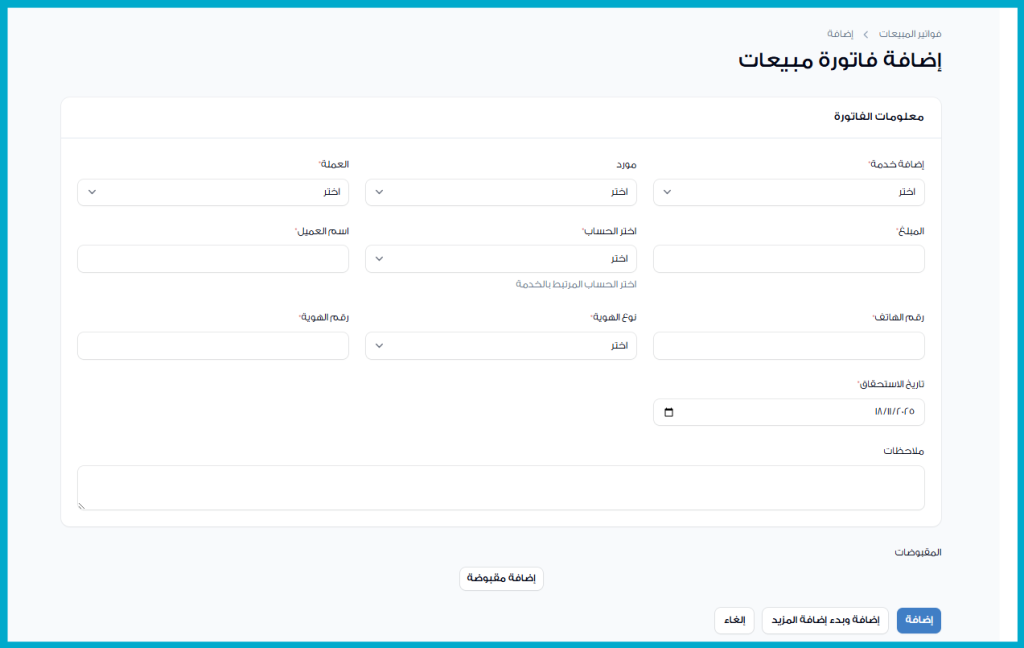Viewport: 1024px width, 648px height.
Task: Expand the إضافة خدمة dropdown
Action: tap(788, 192)
